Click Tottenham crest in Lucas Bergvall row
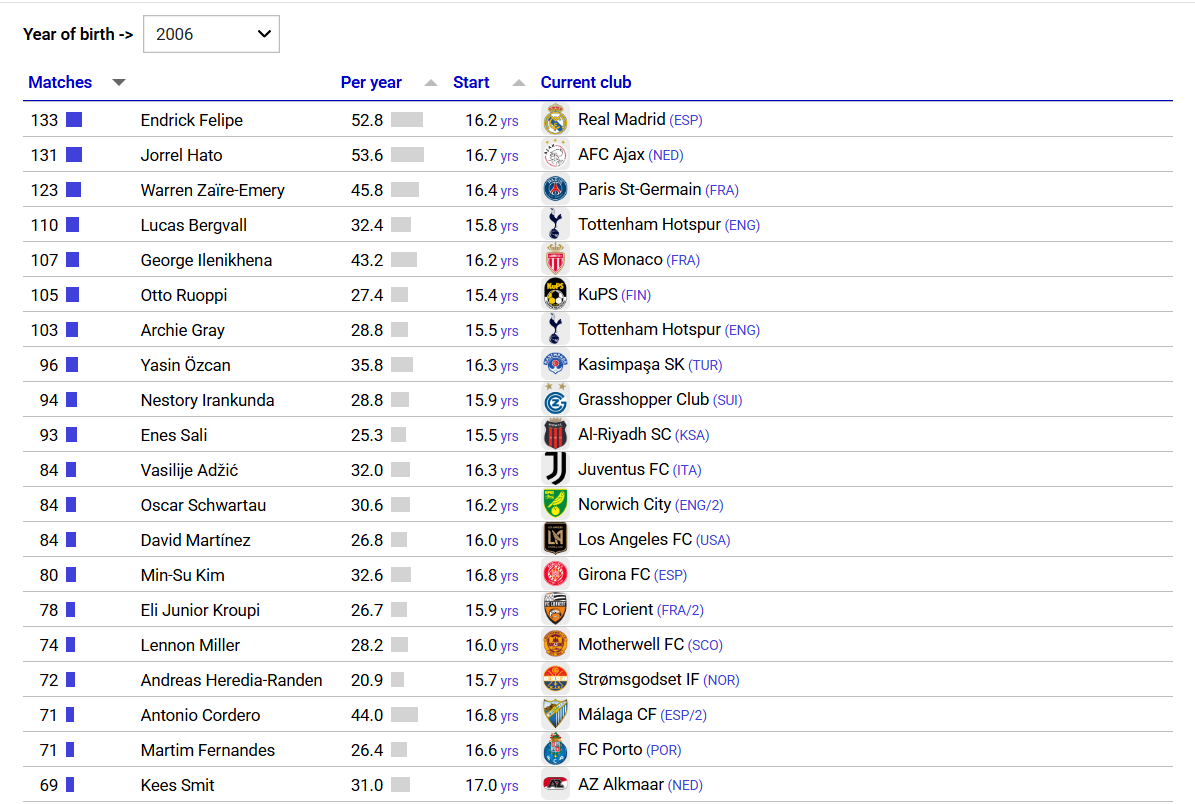The image size is (1195, 804). click(x=556, y=225)
